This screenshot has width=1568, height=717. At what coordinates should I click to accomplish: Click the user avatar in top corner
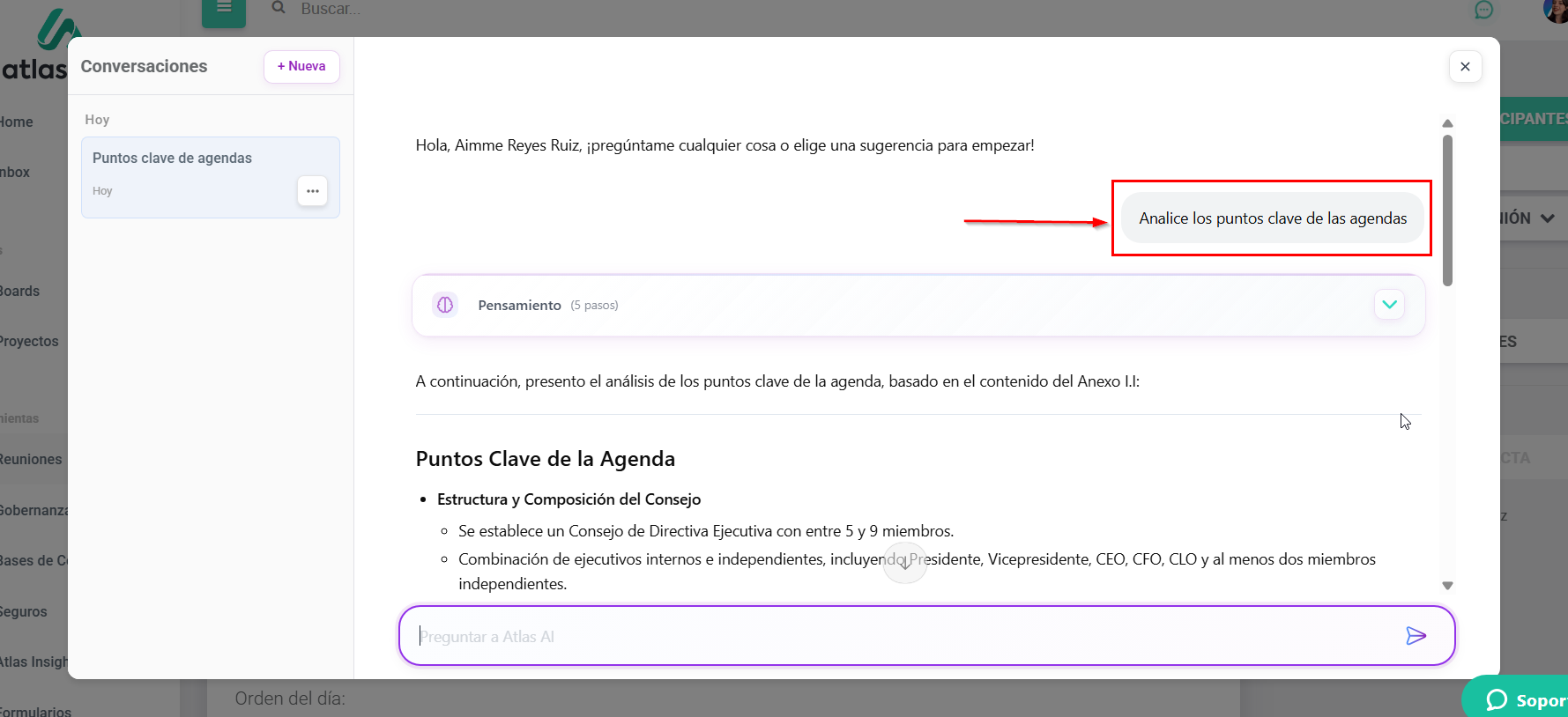(1555, 11)
